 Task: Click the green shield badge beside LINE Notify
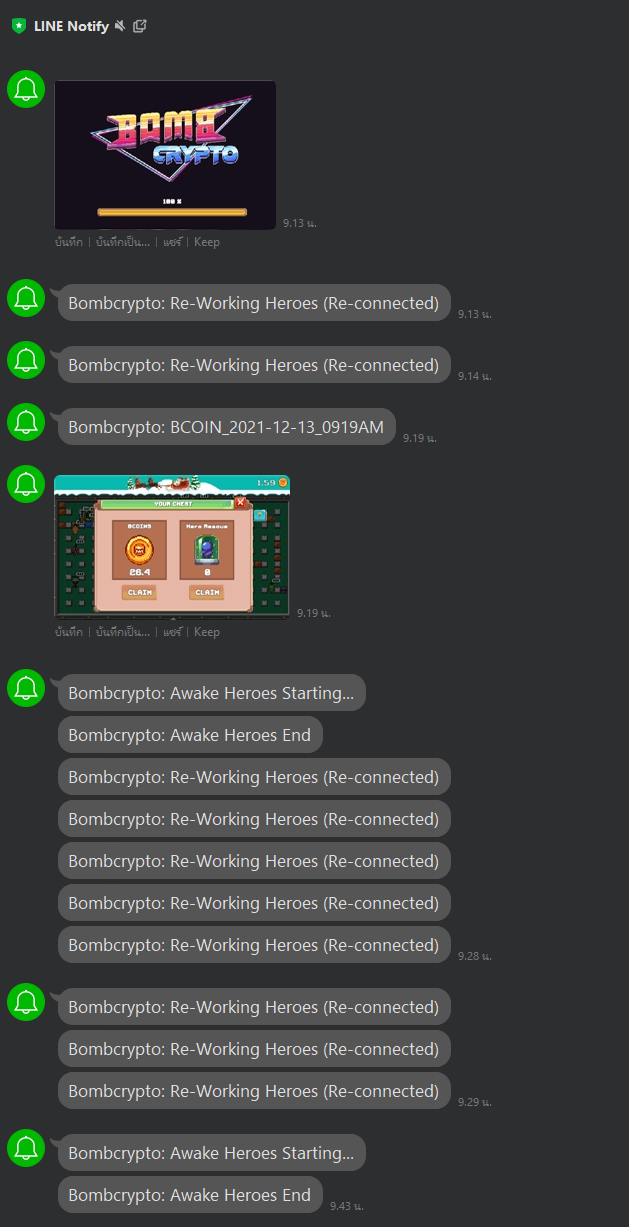[19, 26]
